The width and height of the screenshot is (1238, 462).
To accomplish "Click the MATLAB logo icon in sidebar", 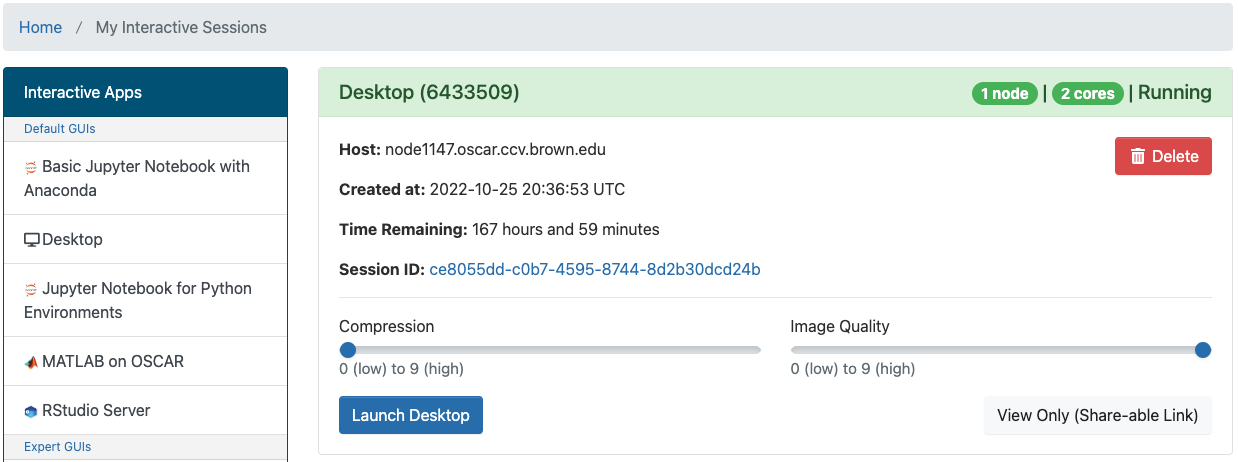I will click(x=31, y=362).
